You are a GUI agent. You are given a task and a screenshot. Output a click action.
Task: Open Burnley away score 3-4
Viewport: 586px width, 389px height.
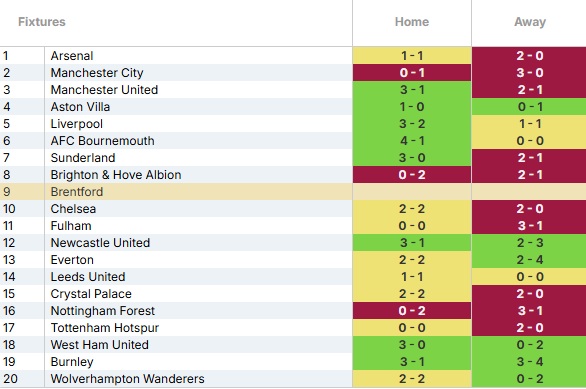(529, 362)
